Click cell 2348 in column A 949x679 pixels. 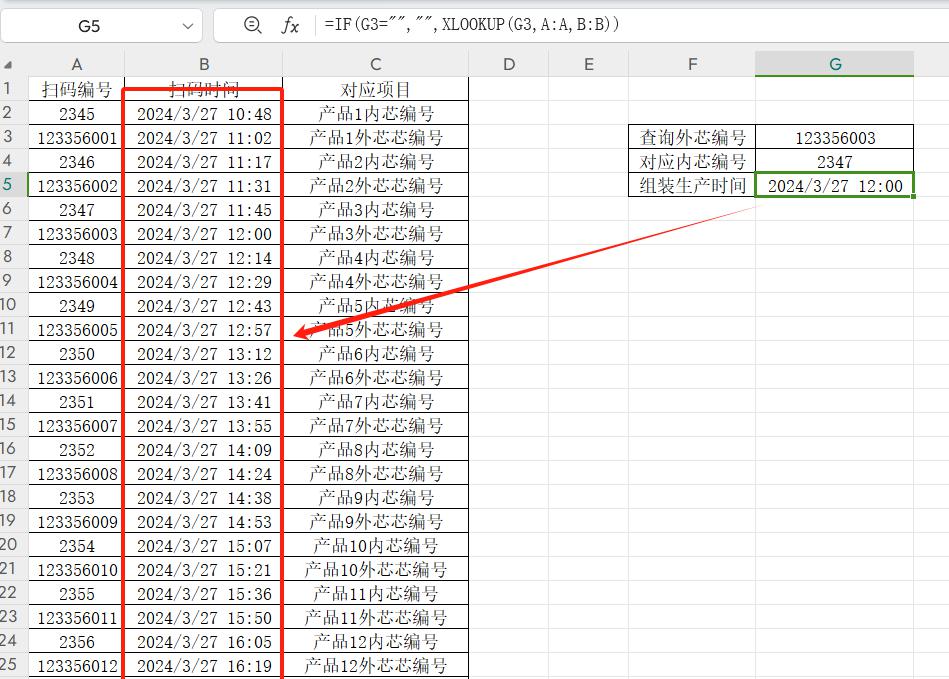click(x=76, y=257)
